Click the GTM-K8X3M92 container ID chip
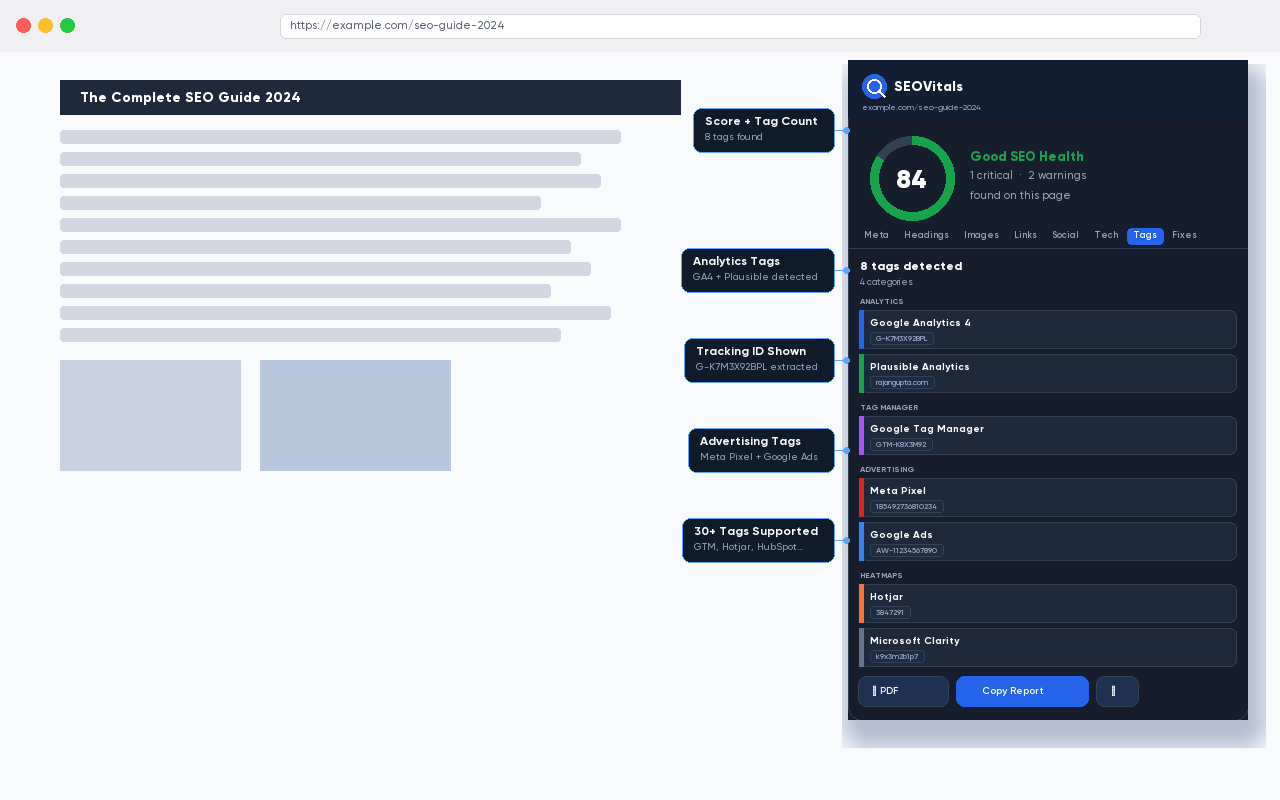Screen dimensions: 1280x800 [901, 445]
